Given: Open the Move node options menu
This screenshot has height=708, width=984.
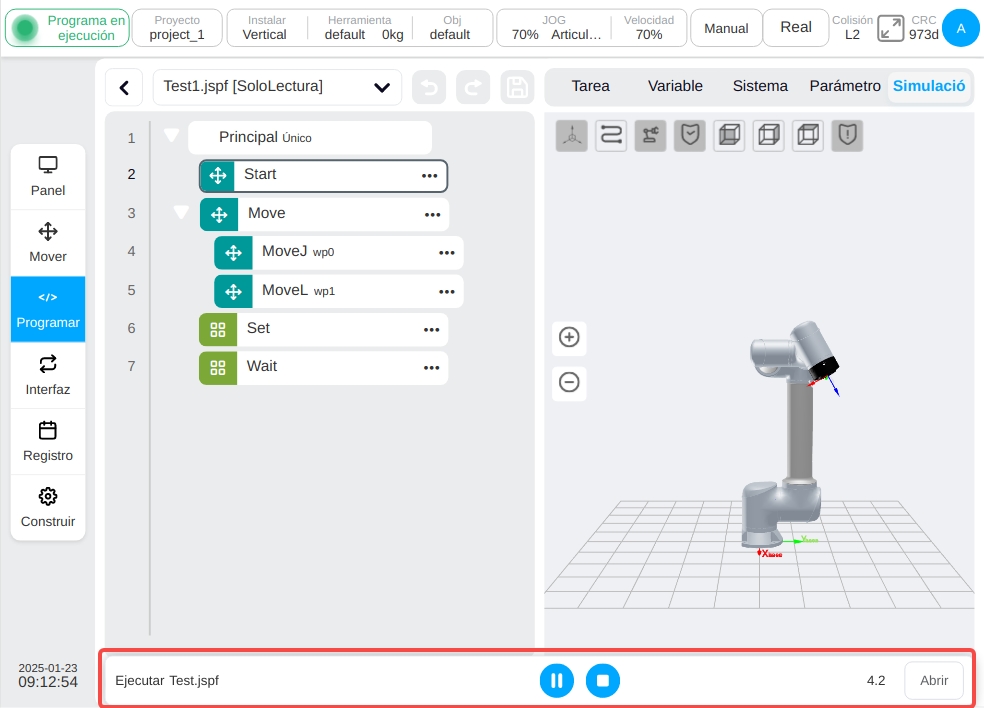Looking at the screenshot, I should tap(432, 215).
